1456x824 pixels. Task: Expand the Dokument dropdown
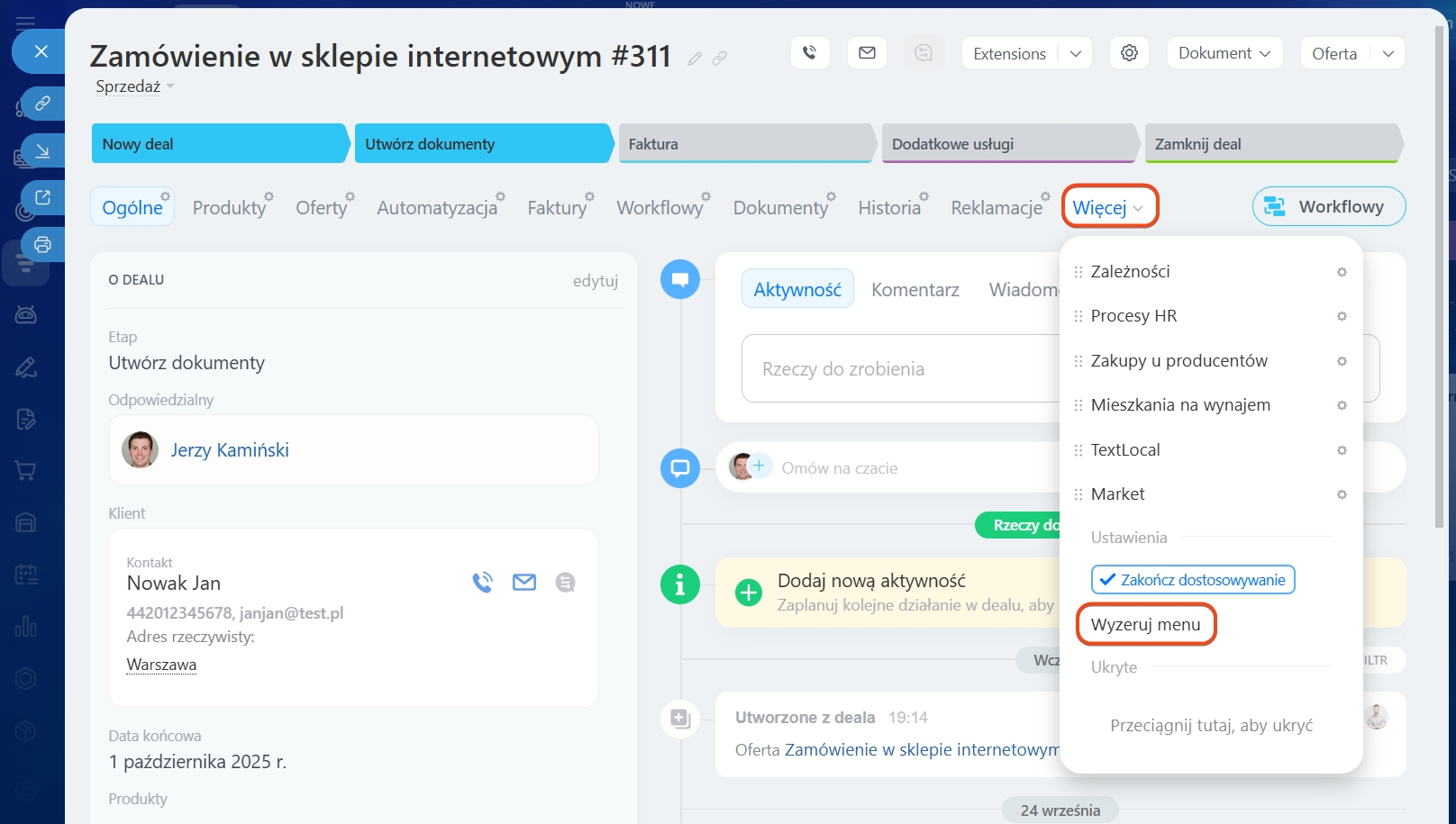tap(1224, 53)
